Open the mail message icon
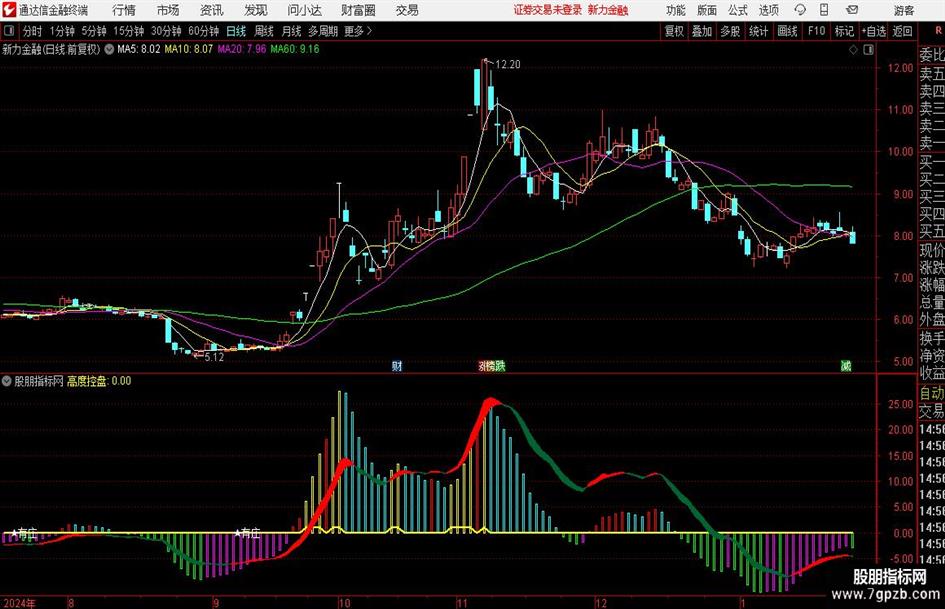 (852, 10)
